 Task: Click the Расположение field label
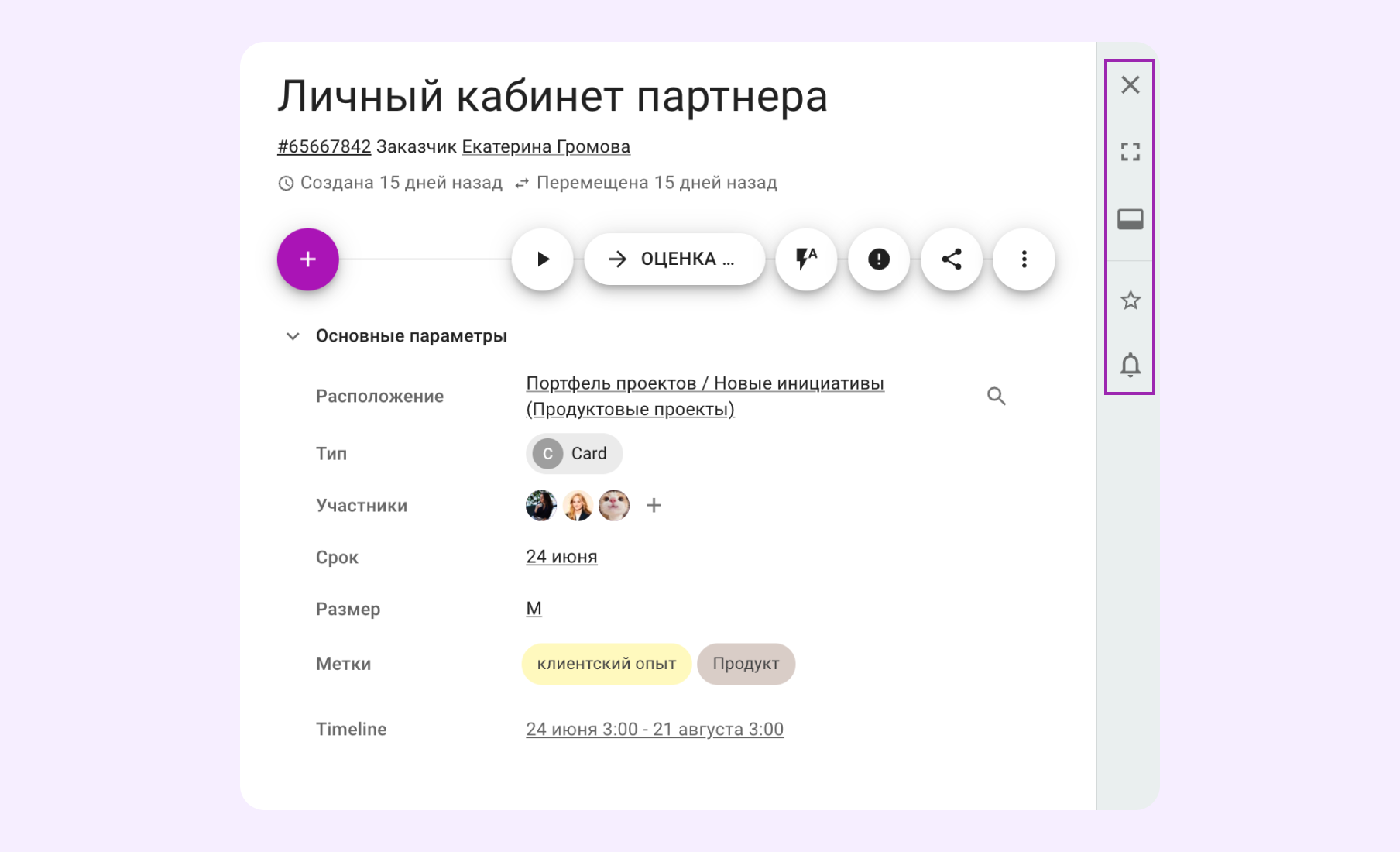379,397
